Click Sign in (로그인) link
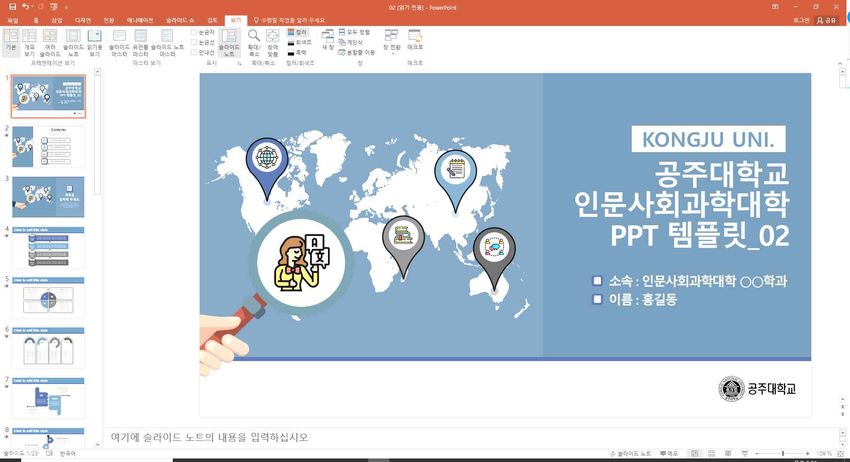The width and height of the screenshot is (850, 462). click(801, 20)
